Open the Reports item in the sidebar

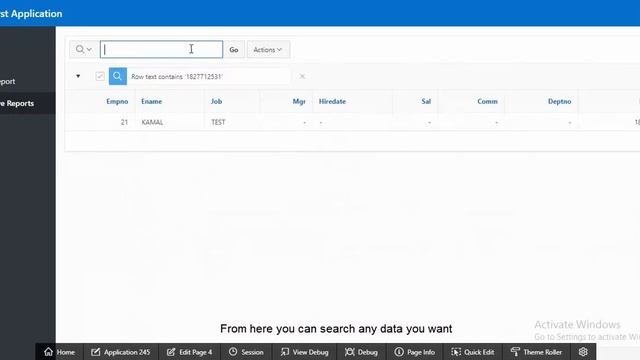pyautogui.click(x=27, y=103)
